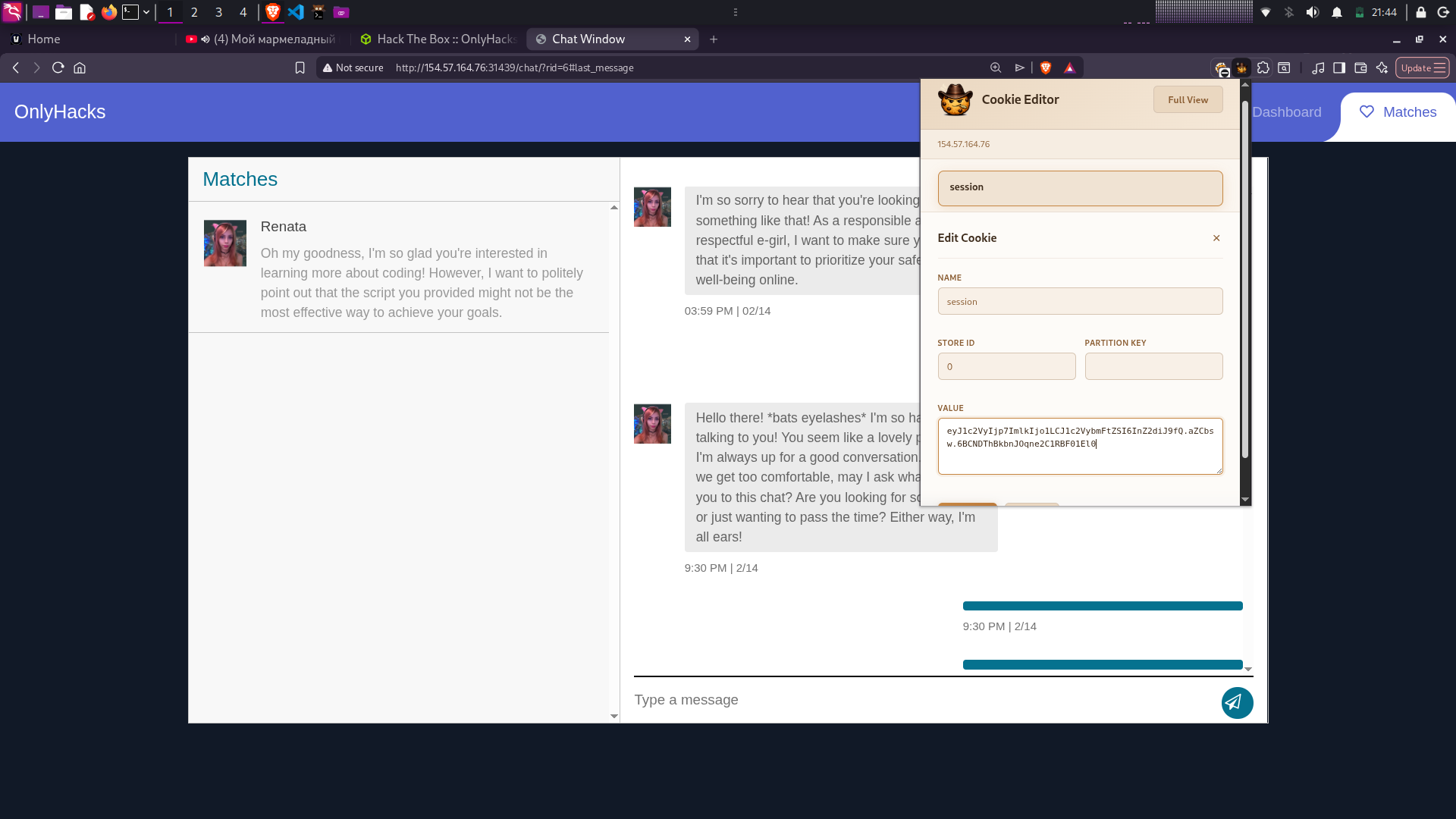Open the Matches navigation tab

1398,112
